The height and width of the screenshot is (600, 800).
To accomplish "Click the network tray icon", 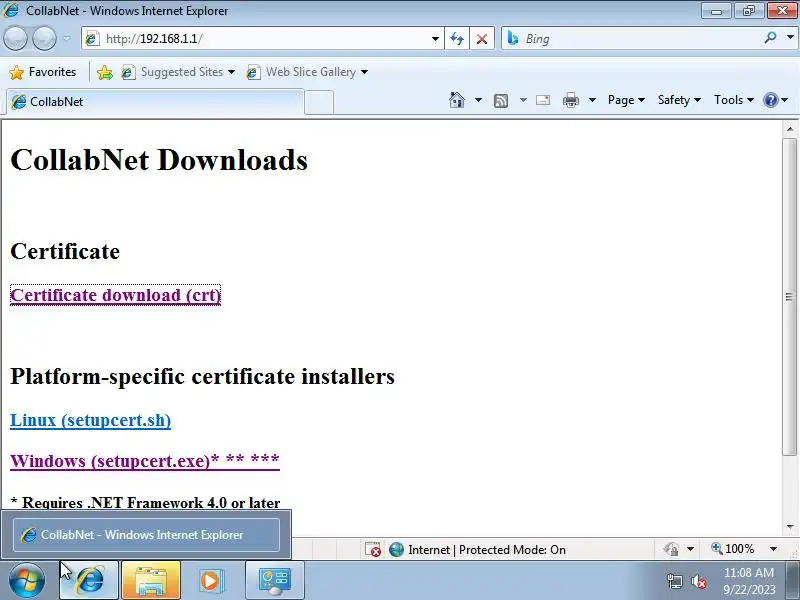I will click(675, 581).
